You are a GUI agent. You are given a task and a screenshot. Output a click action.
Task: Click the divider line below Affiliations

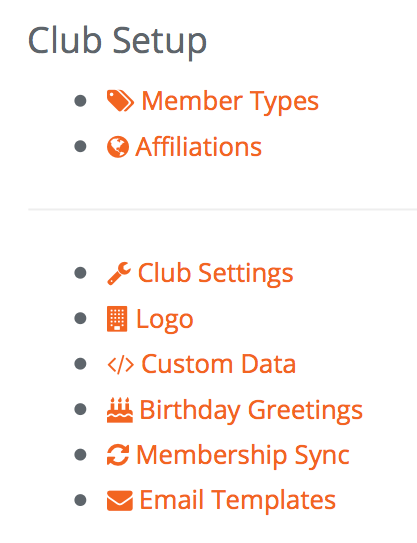point(223,209)
